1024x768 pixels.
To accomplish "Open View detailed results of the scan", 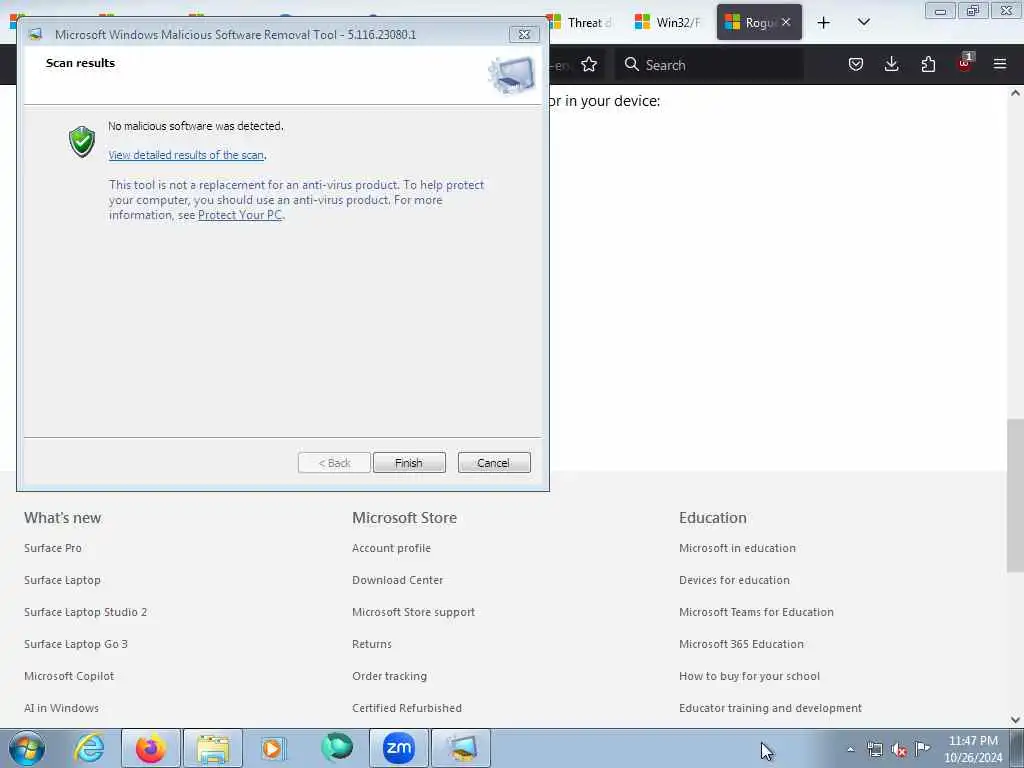I will 186,155.
